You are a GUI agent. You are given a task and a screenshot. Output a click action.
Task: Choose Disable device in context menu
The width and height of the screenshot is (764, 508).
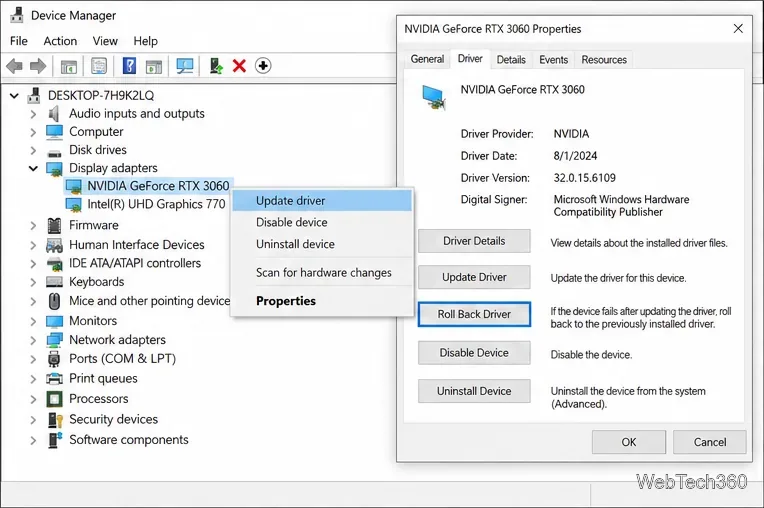tap(322, 223)
